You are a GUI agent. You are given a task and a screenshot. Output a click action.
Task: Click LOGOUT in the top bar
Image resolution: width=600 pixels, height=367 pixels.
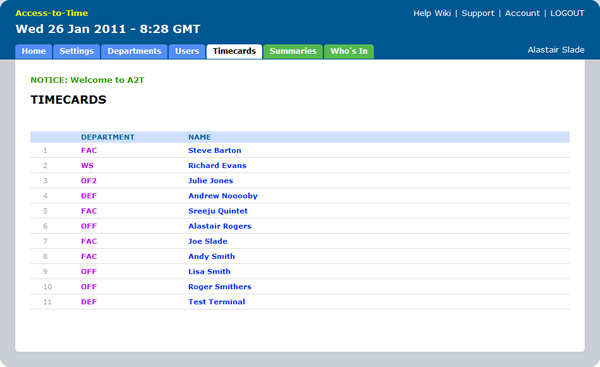[x=567, y=13]
